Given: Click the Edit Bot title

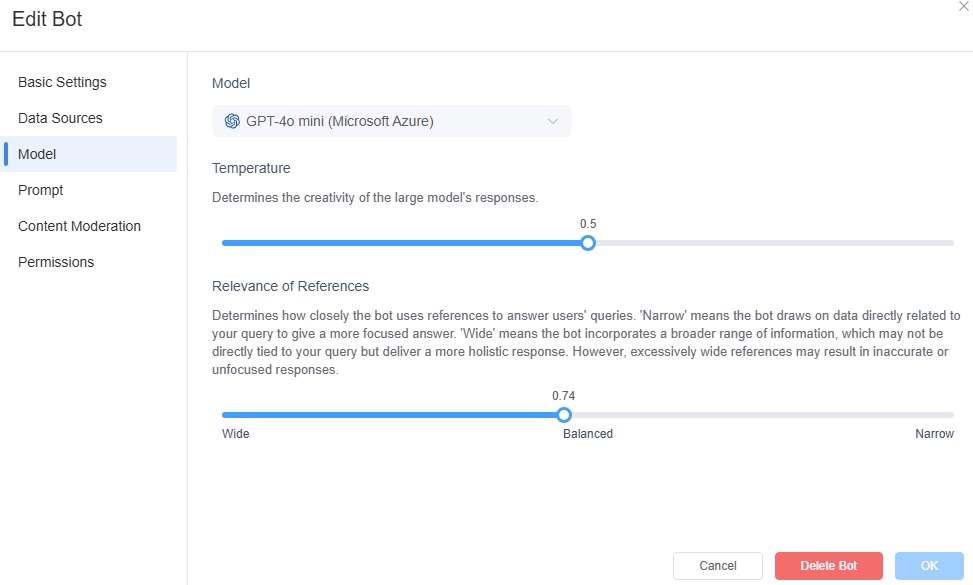Looking at the screenshot, I should [x=47, y=19].
